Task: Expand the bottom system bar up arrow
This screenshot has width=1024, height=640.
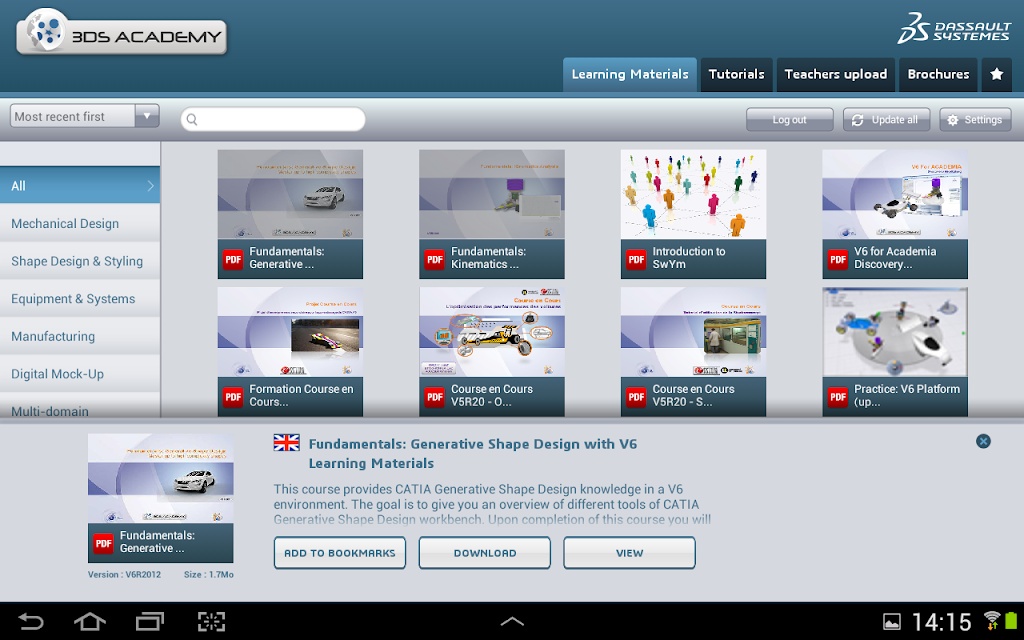Action: tap(512, 621)
